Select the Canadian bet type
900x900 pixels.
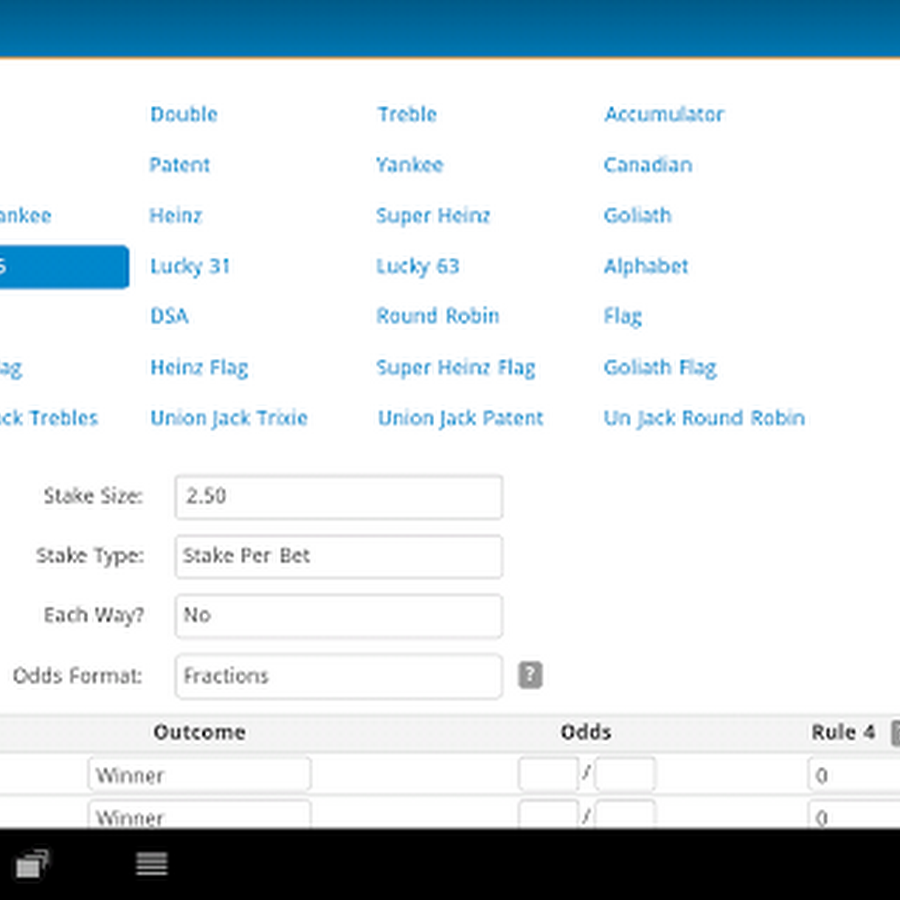pos(648,165)
